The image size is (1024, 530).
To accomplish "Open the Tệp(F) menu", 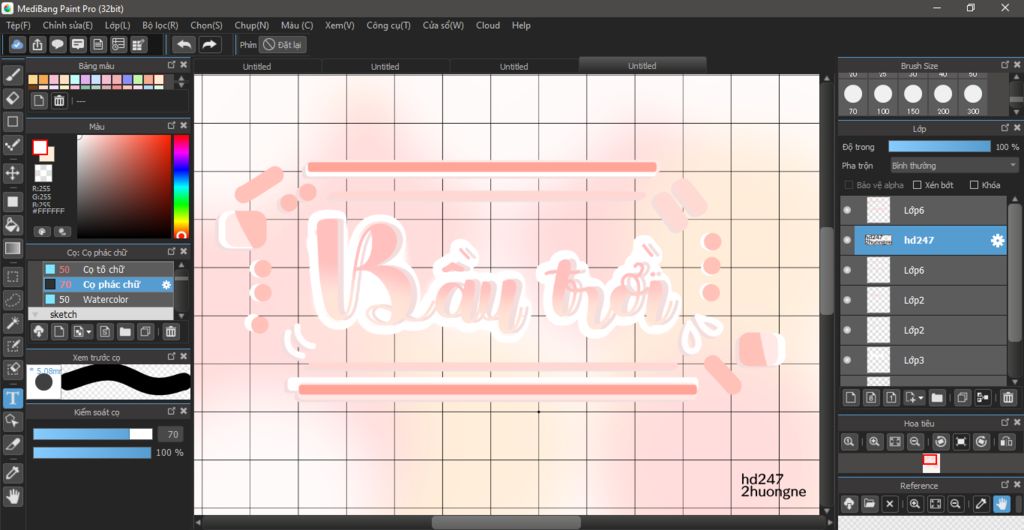I will point(18,25).
